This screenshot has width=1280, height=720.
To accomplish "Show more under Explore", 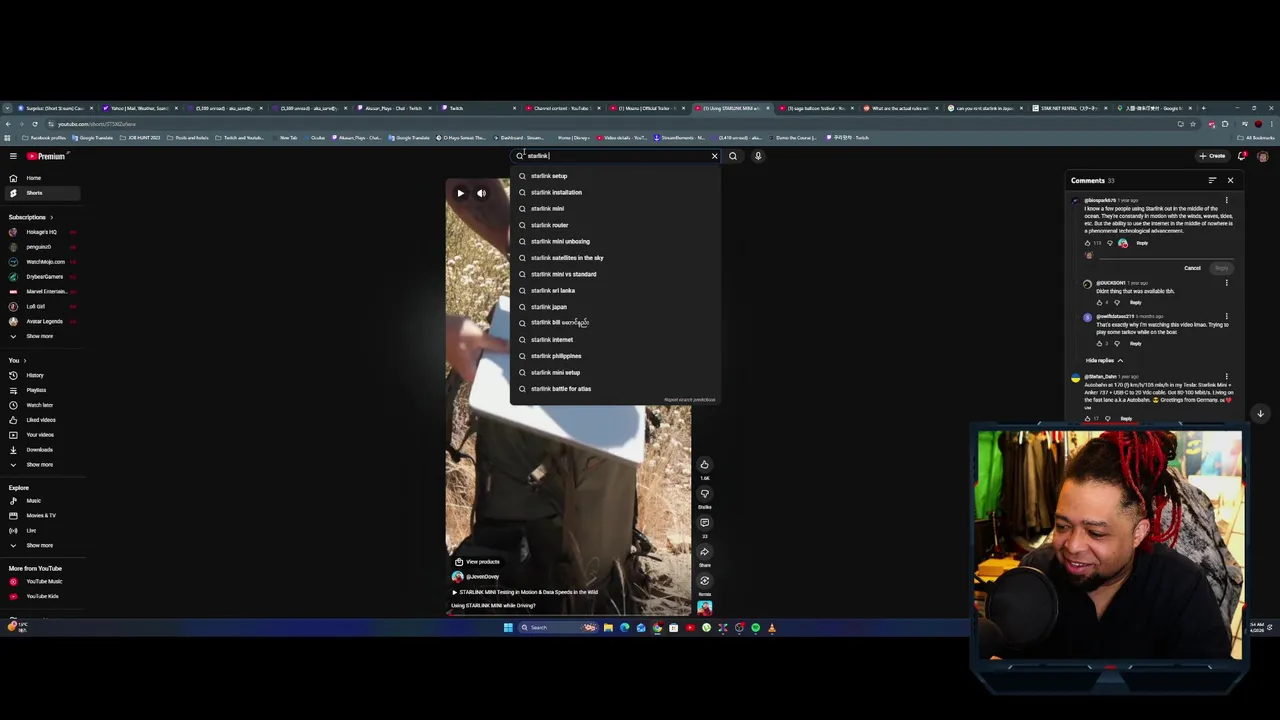I will coord(41,546).
